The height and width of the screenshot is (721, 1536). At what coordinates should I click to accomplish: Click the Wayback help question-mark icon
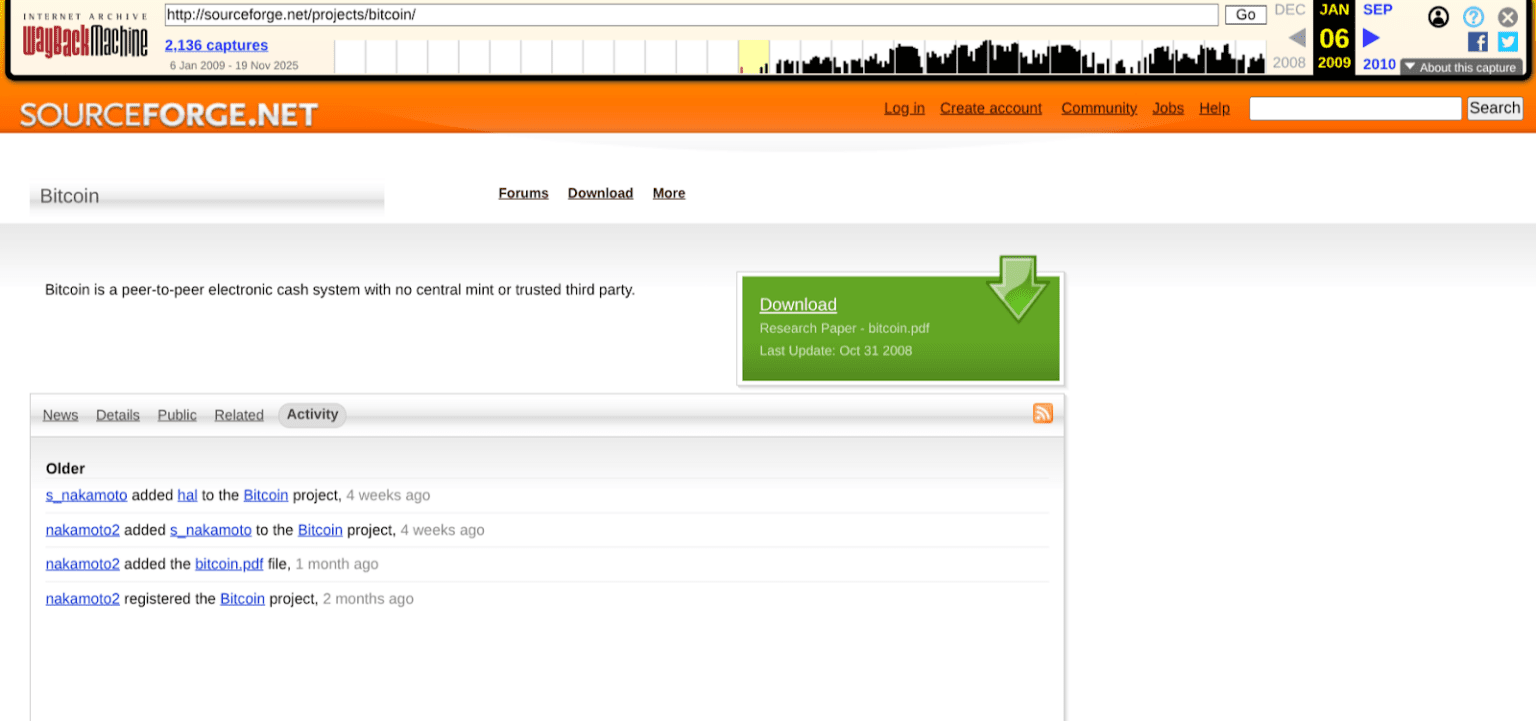point(1473,17)
